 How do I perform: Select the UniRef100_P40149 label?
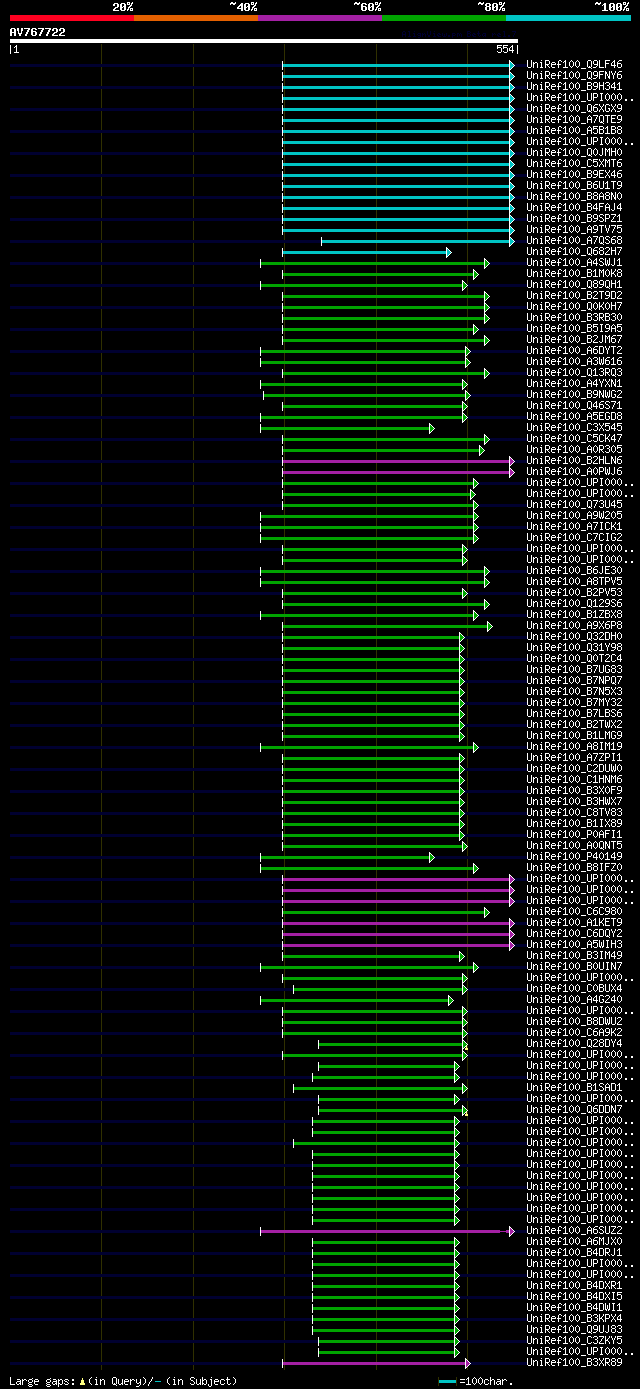(574, 857)
